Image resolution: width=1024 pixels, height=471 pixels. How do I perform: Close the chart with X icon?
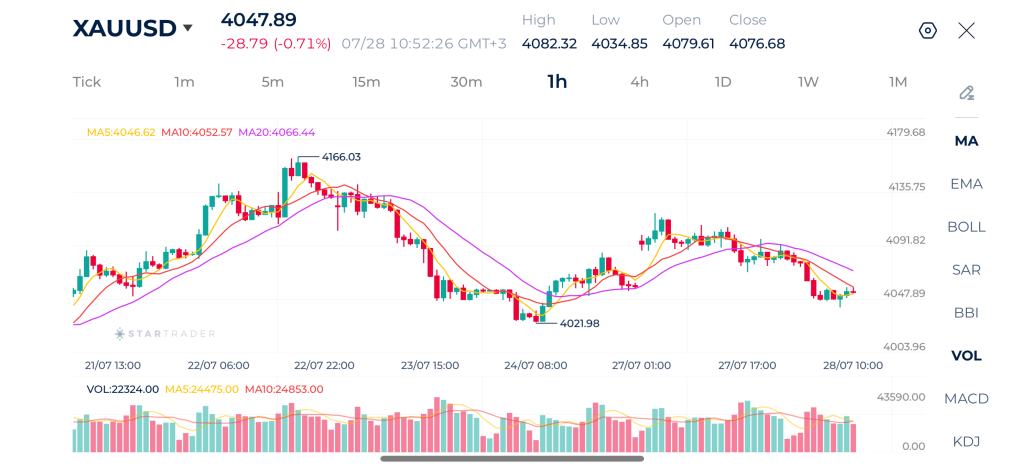tap(966, 31)
